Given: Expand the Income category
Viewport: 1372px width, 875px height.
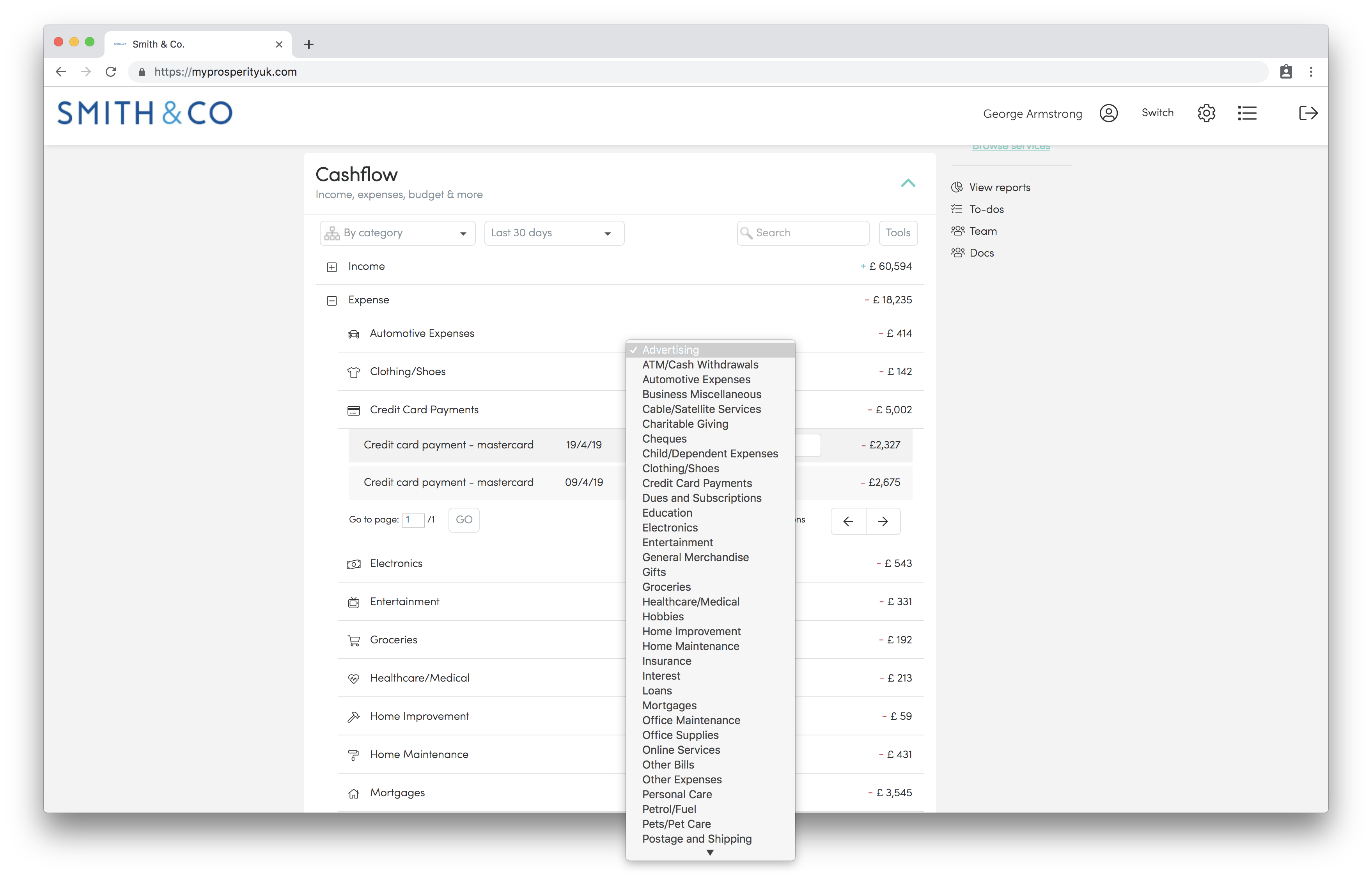Looking at the screenshot, I should tap(331, 267).
